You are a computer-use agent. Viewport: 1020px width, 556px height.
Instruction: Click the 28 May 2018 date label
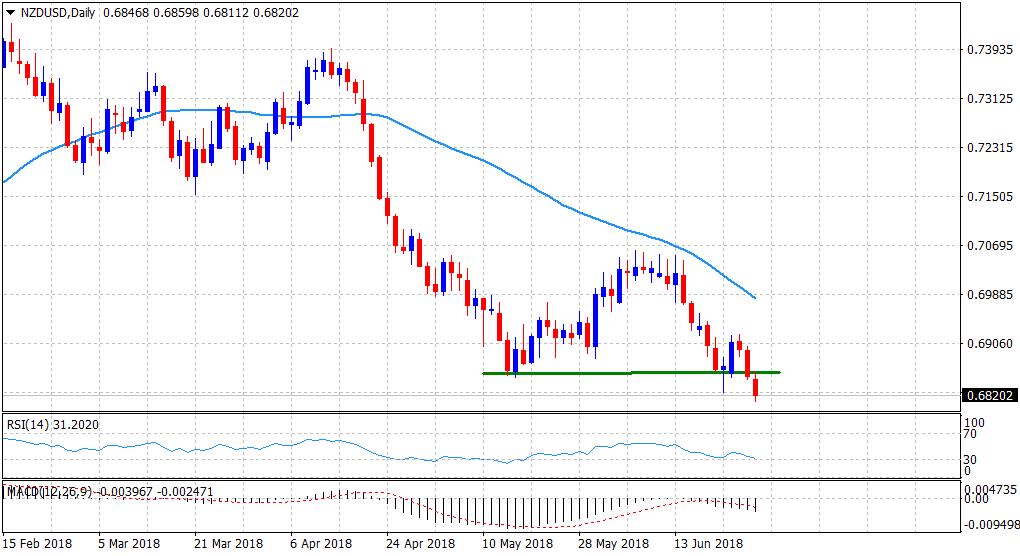click(613, 543)
